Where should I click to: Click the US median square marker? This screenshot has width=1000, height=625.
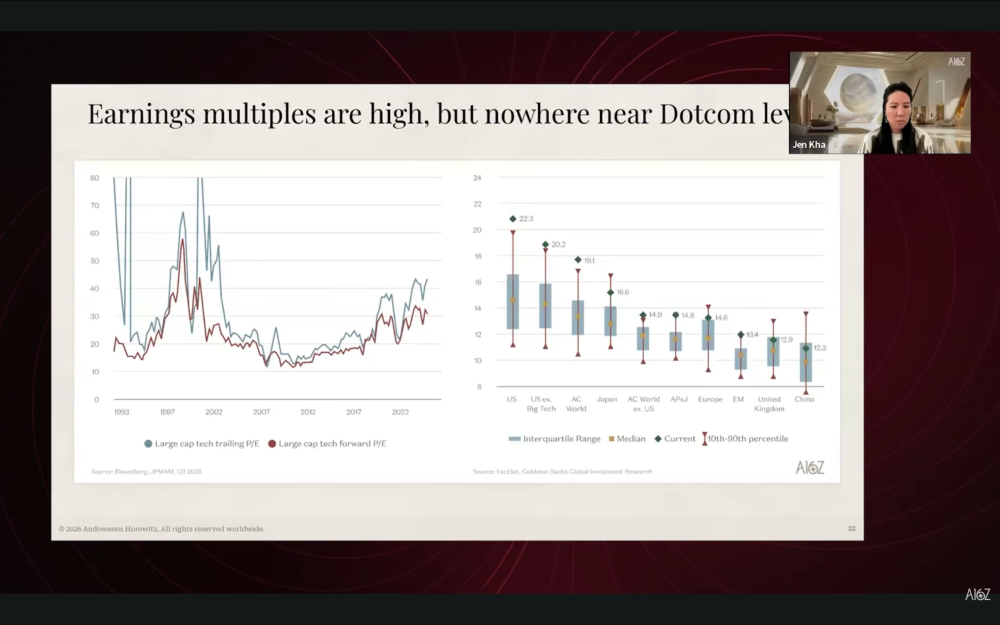click(513, 300)
